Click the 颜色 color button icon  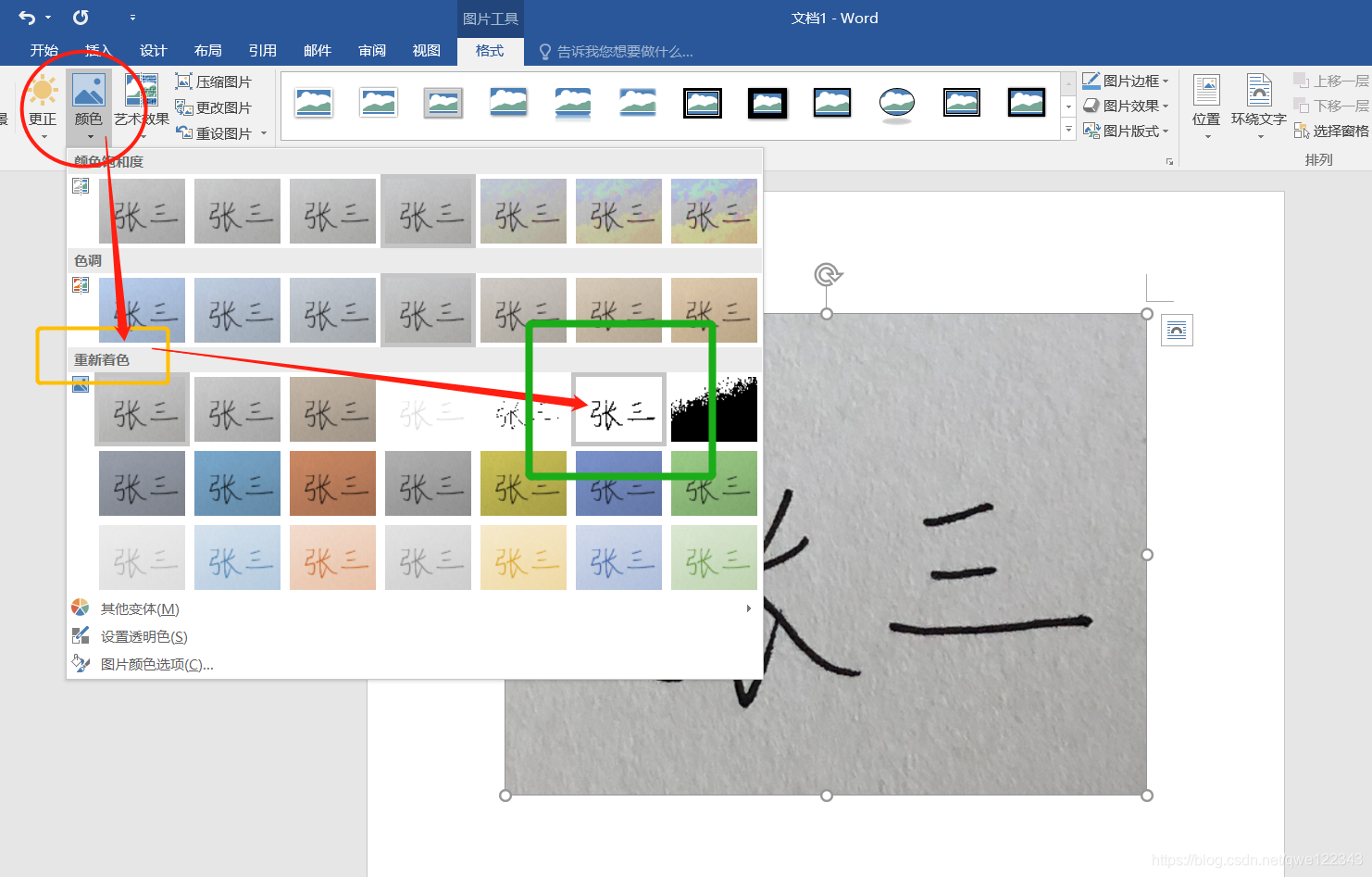click(89, 91)
